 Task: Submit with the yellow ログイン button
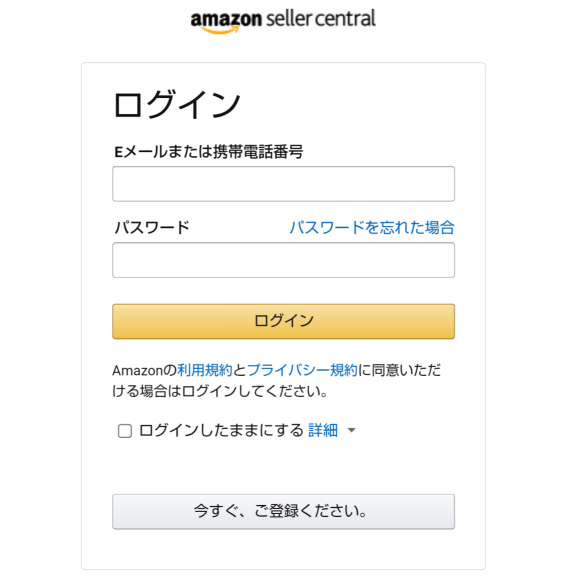click(x=283, y=321)
